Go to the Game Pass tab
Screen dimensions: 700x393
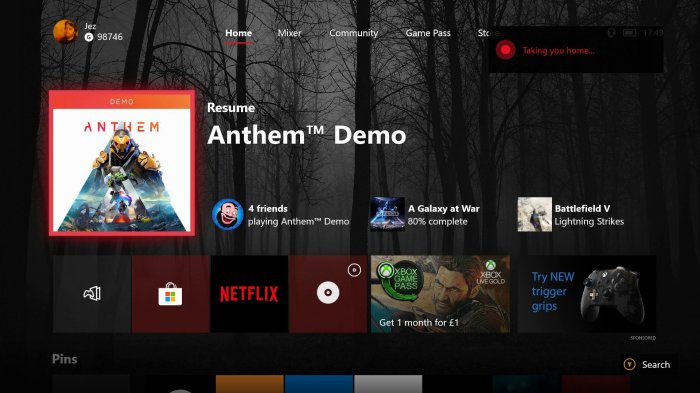click(428, 33)
